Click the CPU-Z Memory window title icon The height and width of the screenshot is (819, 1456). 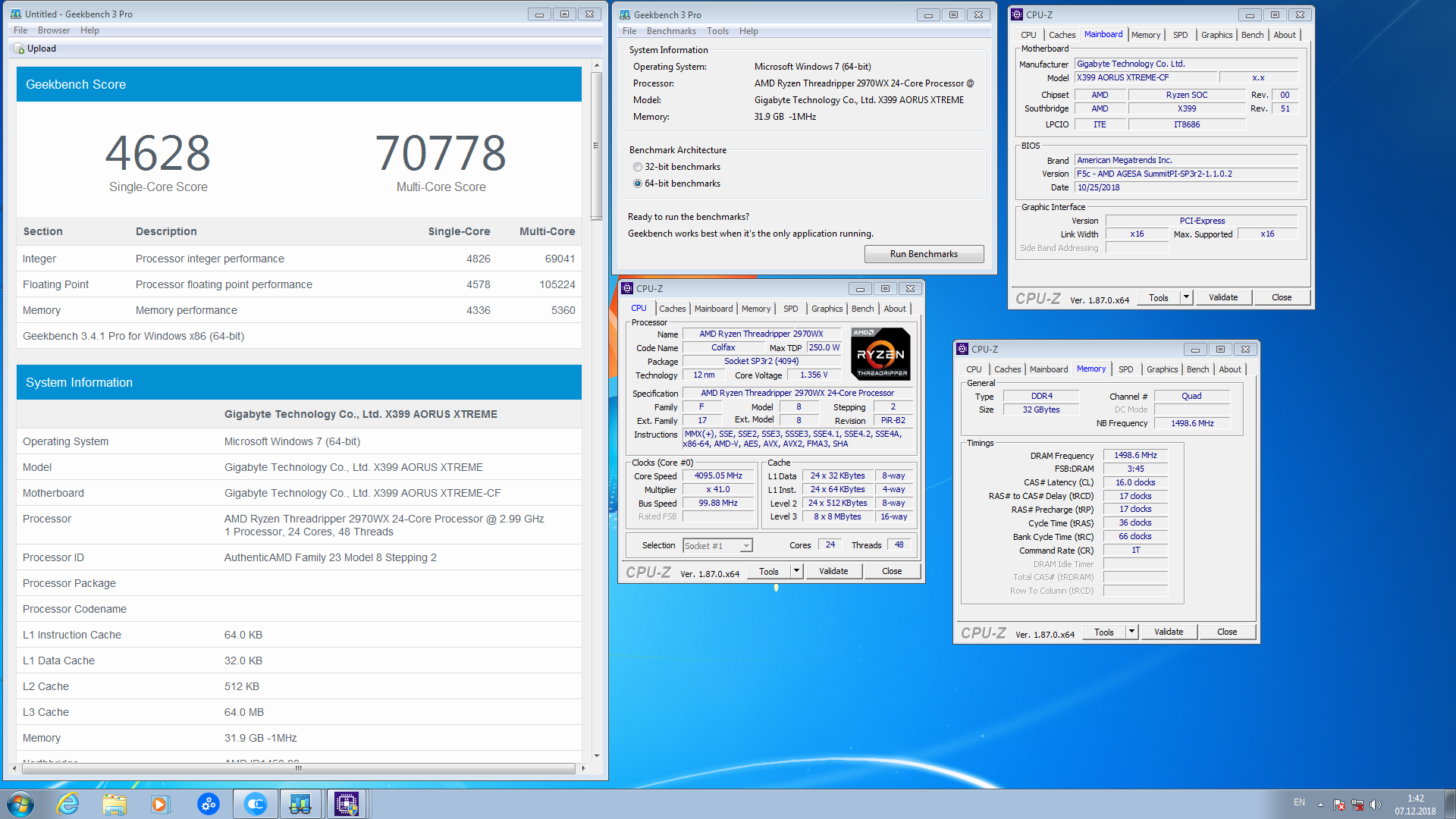point(962,349)
